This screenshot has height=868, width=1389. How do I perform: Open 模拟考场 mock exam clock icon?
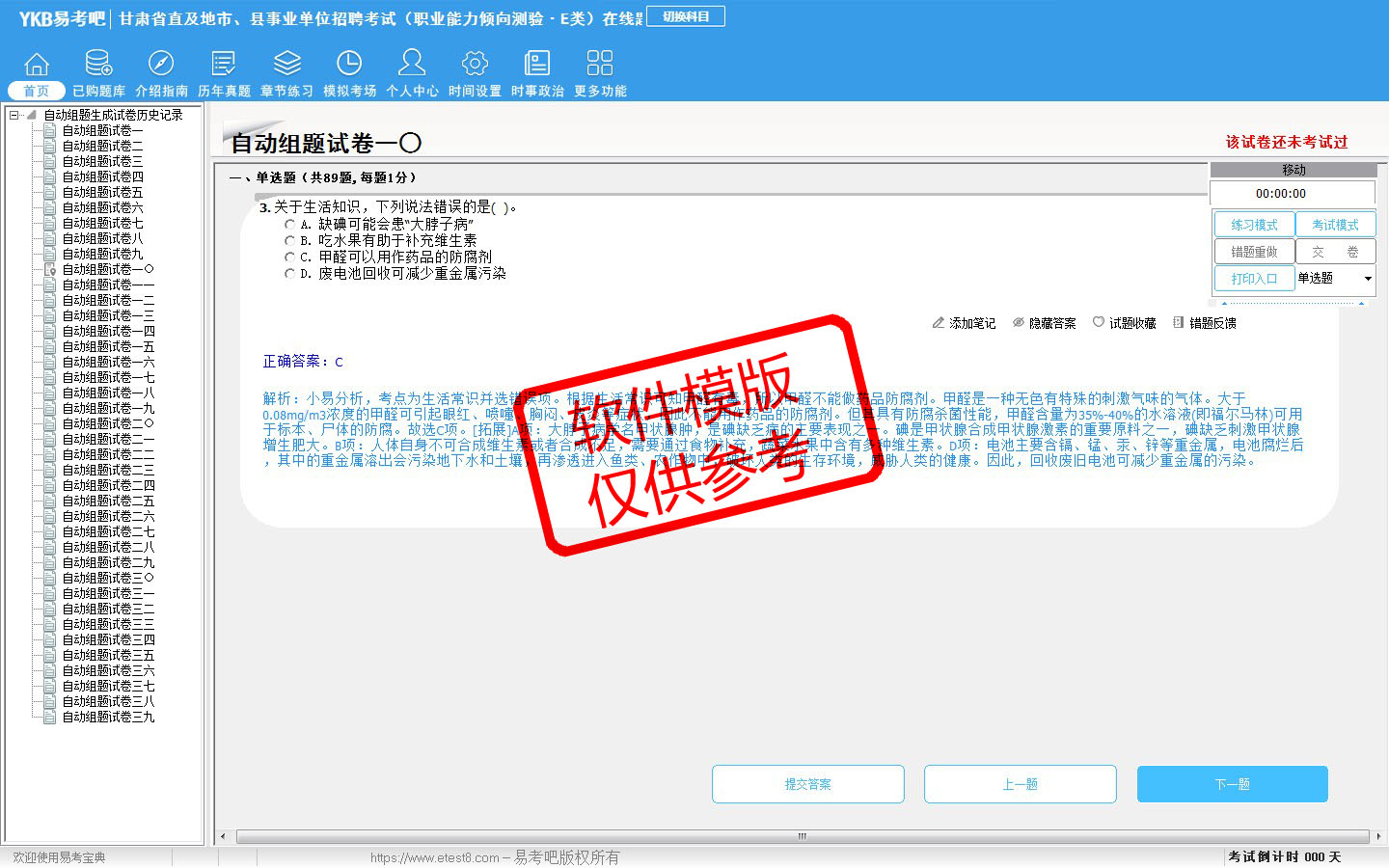pyautogui.click(x=349, y=65)
